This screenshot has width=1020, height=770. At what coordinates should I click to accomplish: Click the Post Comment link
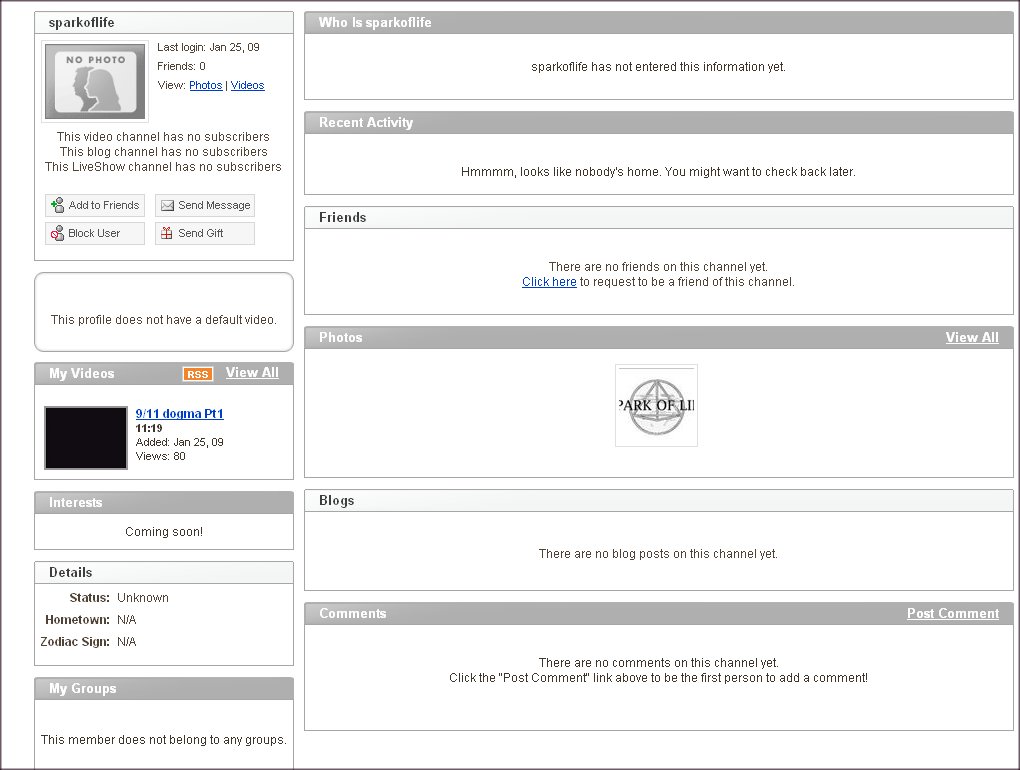(953, 613)
